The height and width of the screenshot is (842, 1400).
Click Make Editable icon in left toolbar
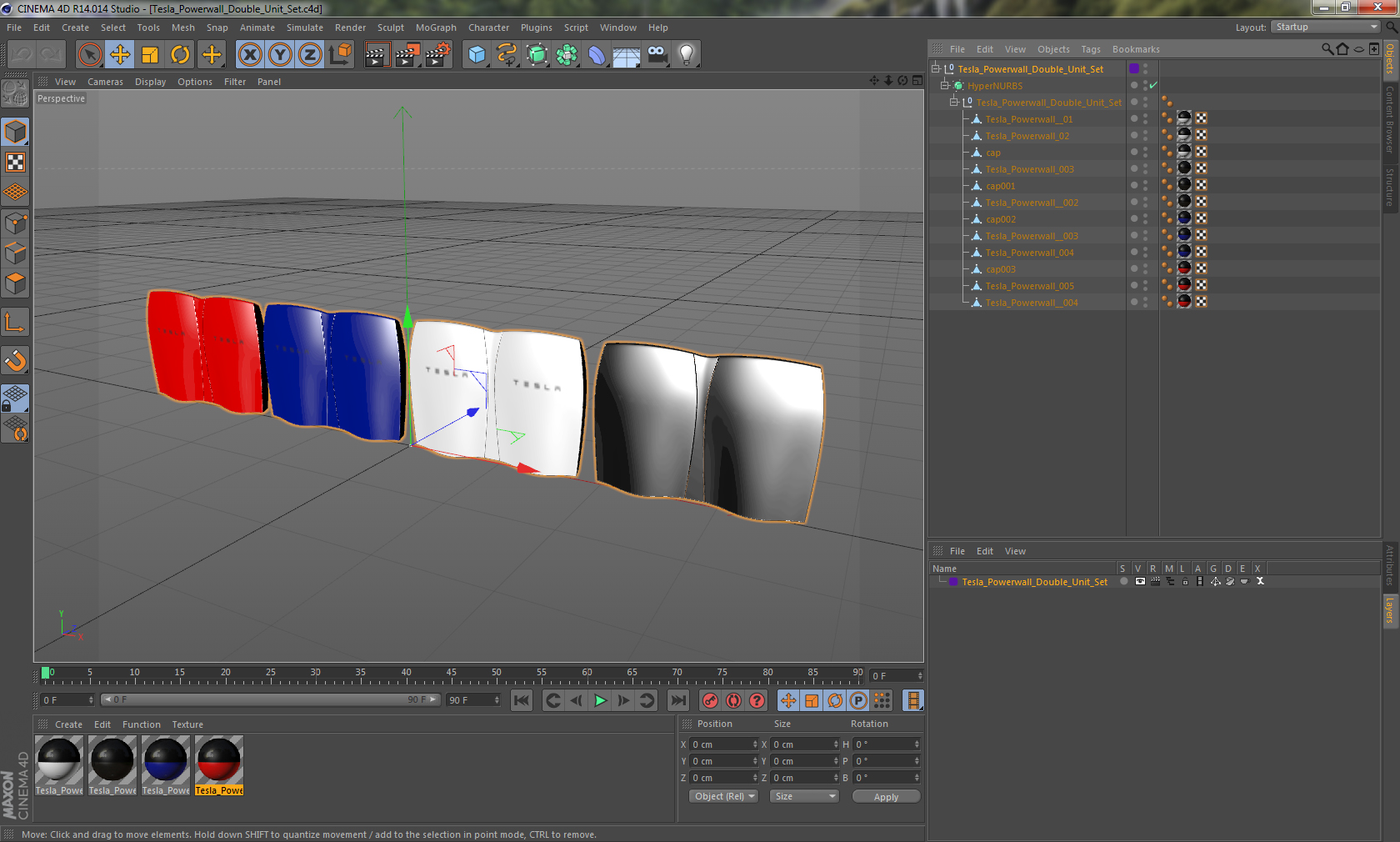(15, 93)
